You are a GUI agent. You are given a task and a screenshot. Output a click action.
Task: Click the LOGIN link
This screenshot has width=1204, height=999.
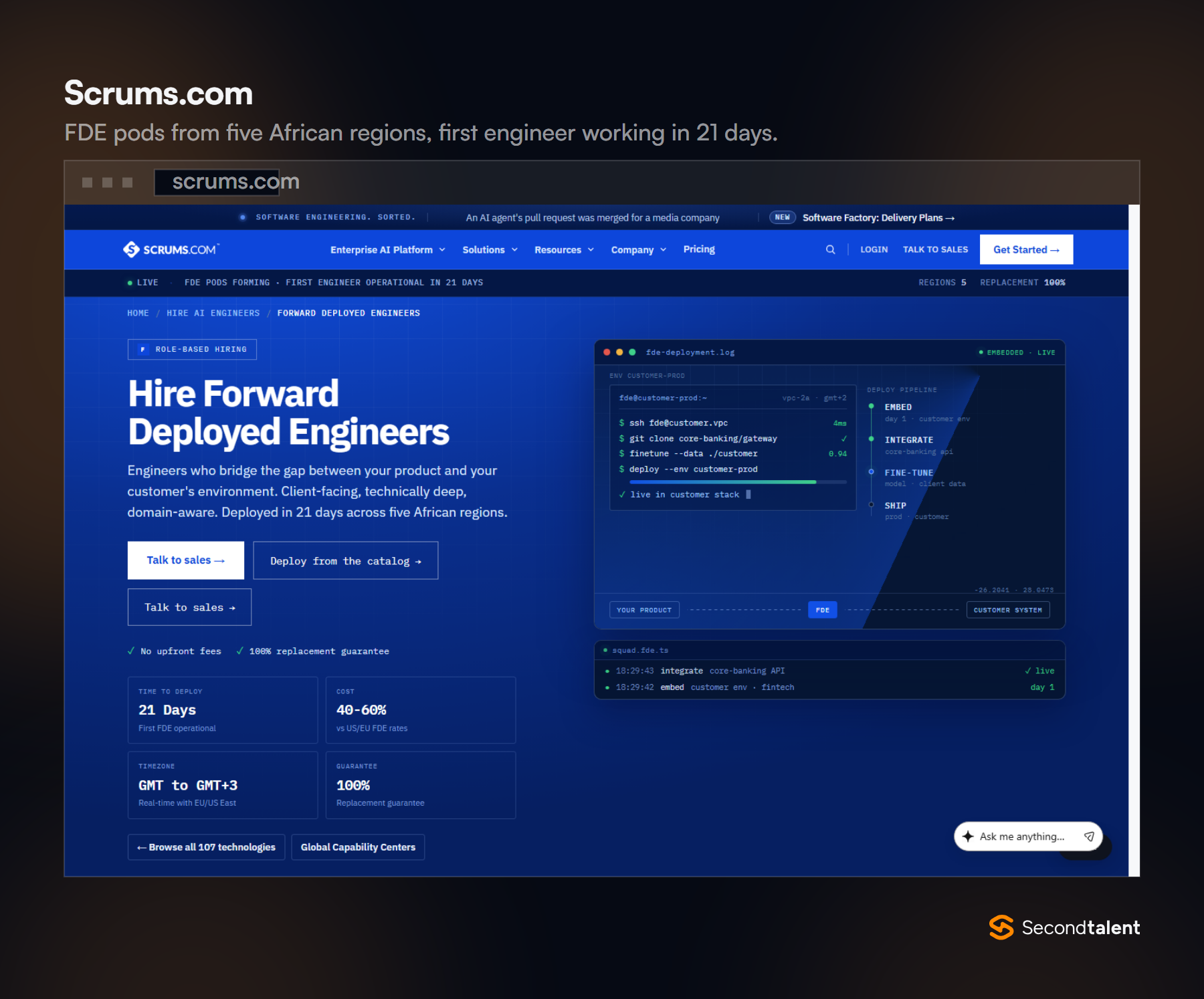click(874, 249)
